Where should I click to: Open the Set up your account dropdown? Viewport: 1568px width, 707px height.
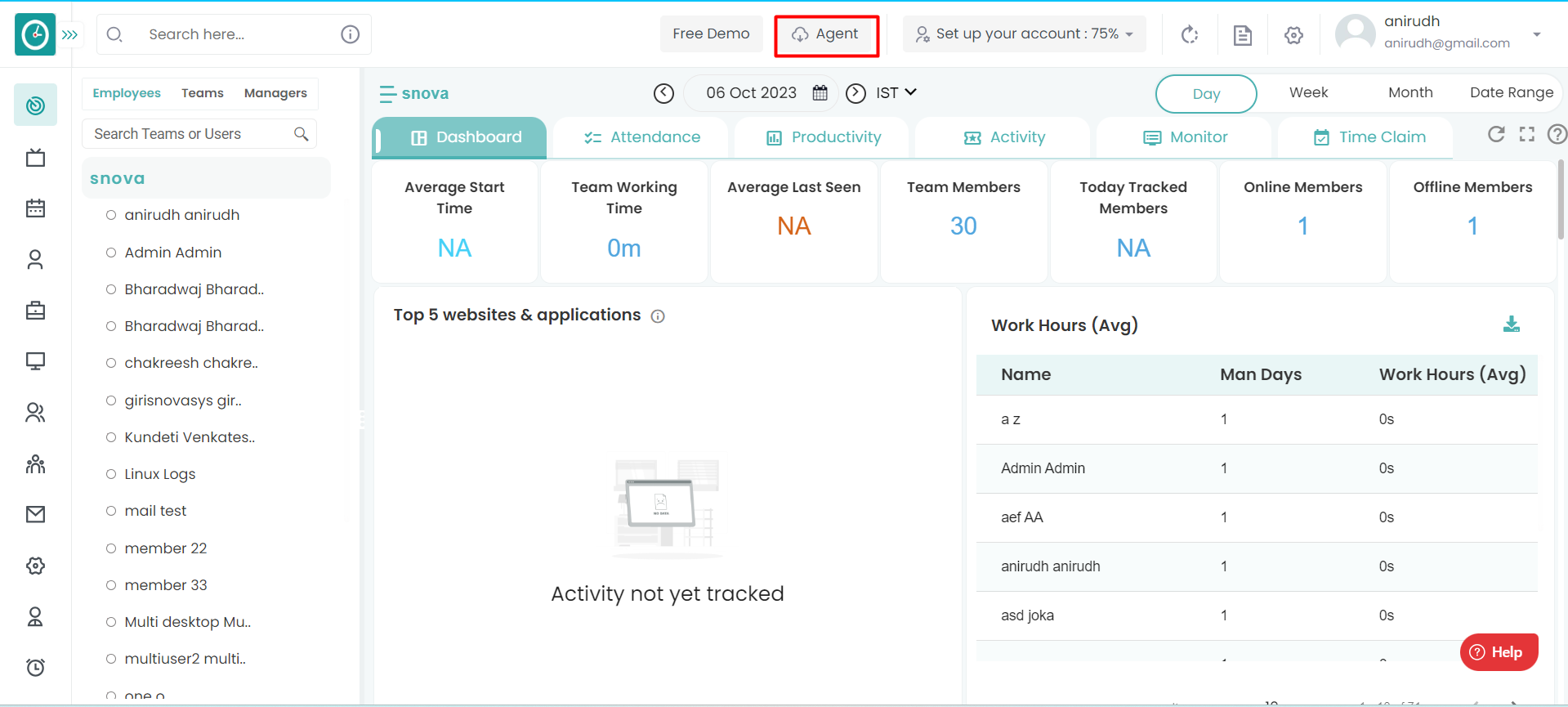(1025, 34)
